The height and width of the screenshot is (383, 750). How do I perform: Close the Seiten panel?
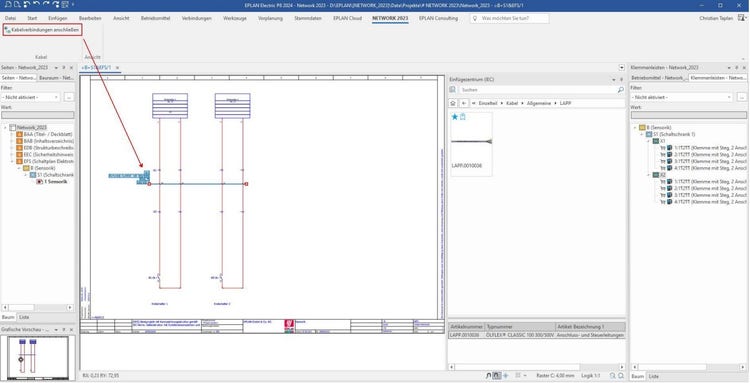(71, 68)
